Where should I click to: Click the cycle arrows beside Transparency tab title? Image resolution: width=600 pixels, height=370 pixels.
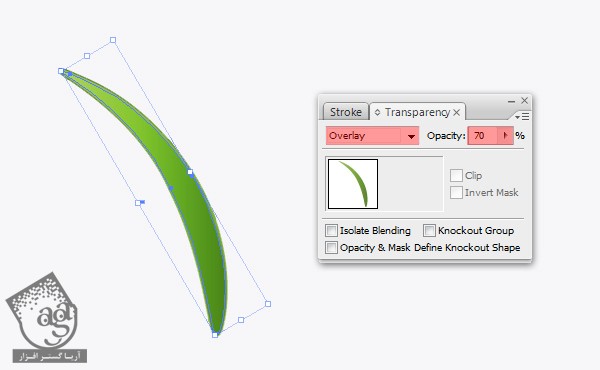377,112
